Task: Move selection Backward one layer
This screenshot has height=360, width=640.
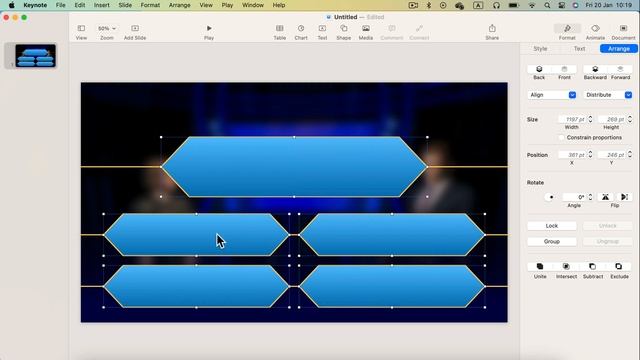Action: coord(595,69)
